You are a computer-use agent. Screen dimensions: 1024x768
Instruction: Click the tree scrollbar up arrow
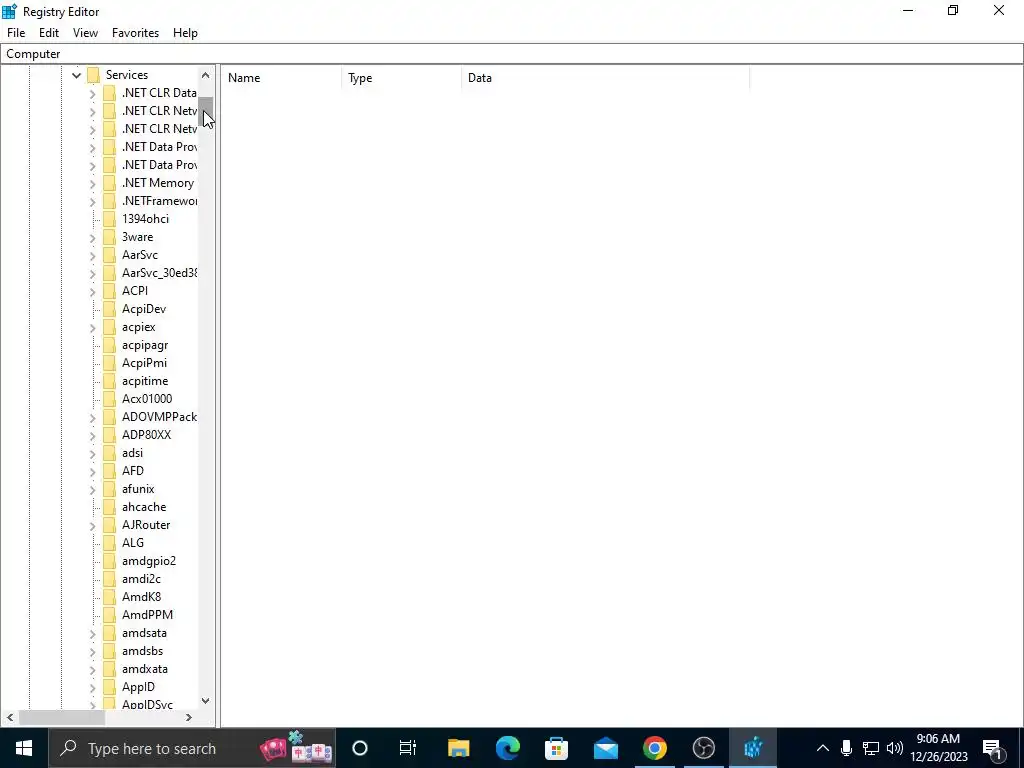[x=206, y=75]
